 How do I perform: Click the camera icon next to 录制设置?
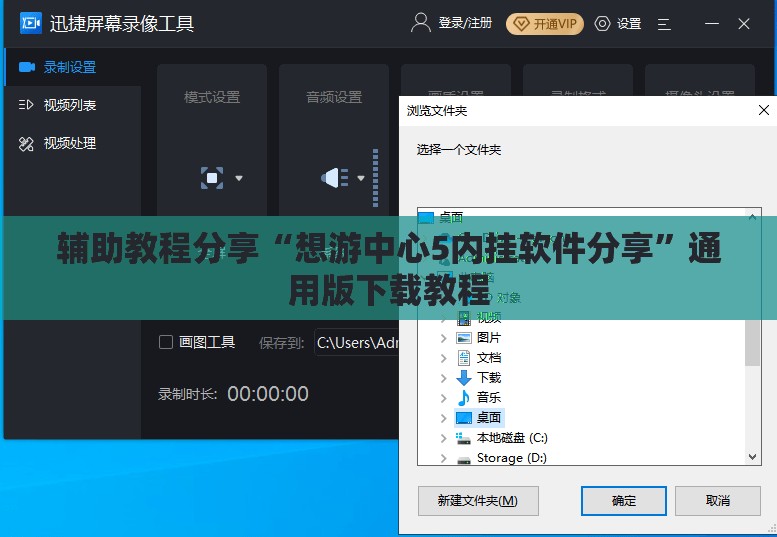coord(27,67)
